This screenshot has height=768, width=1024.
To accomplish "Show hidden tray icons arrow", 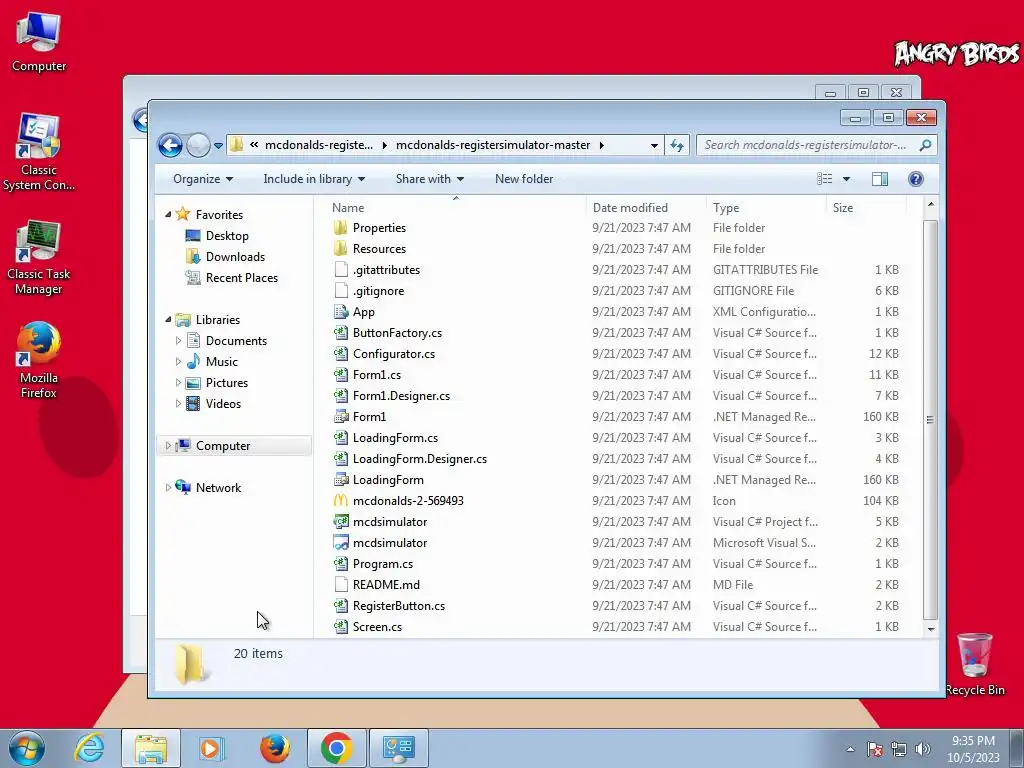I will (850, 749).
